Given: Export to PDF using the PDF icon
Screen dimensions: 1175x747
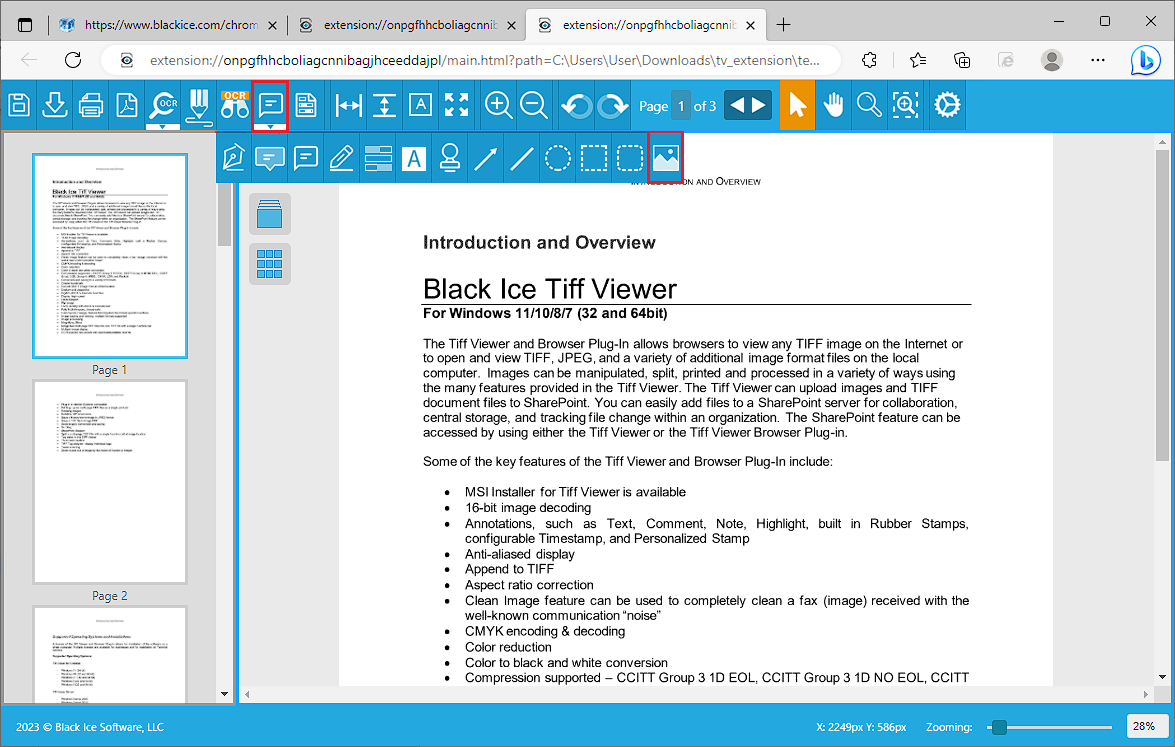Looking at the screenshot, I should 127,106.
